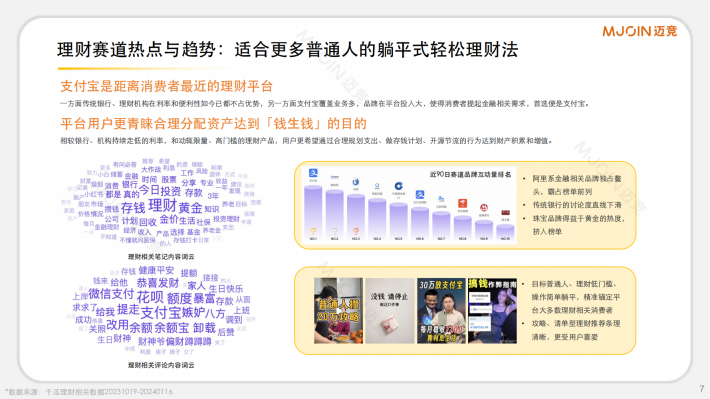The width and height of the screenshot is (710, 399).
Task: Click the red JD Finance logo above NO.8
Action: [462, 203]
